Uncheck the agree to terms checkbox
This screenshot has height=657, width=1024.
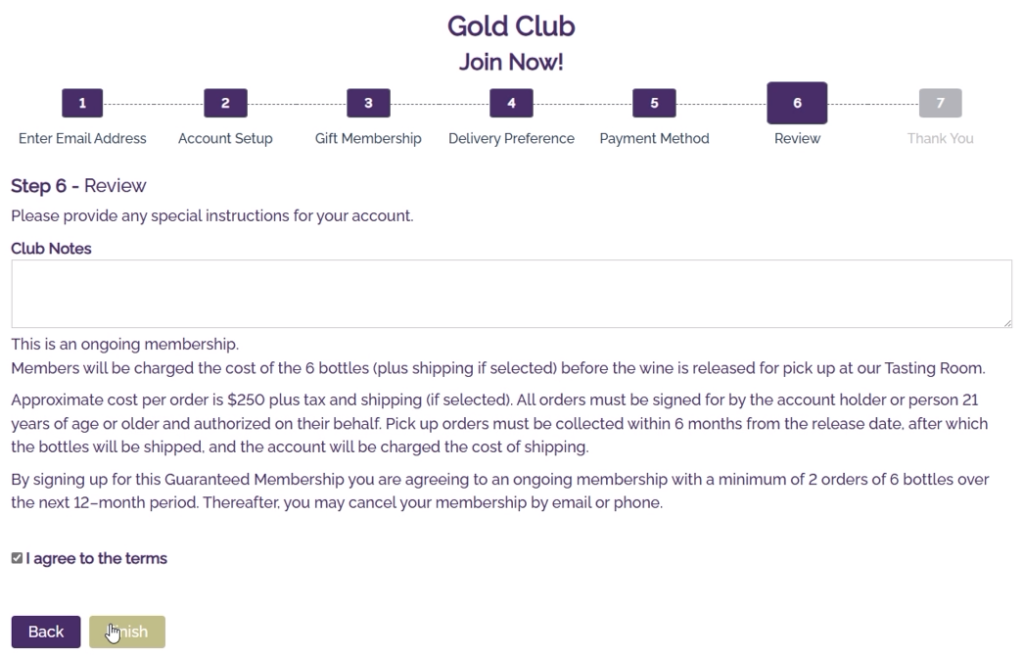(x=17, y=559)
